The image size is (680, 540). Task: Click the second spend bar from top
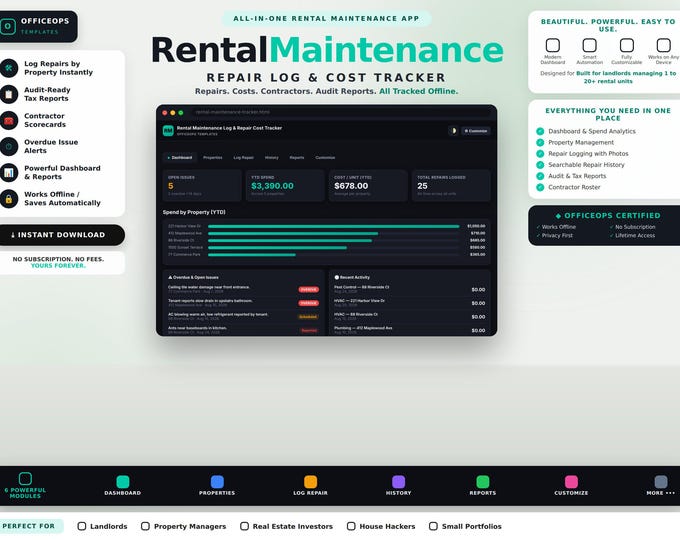pos(293,233)
